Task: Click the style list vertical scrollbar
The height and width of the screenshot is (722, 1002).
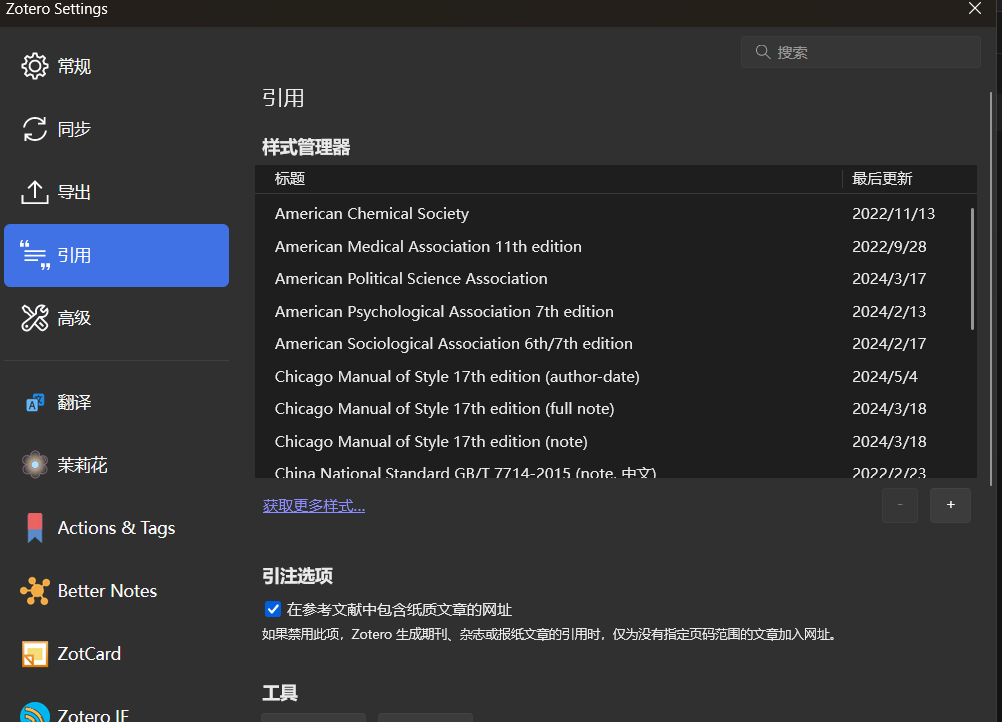Action: pyautogui.click(x=972, y=269)
